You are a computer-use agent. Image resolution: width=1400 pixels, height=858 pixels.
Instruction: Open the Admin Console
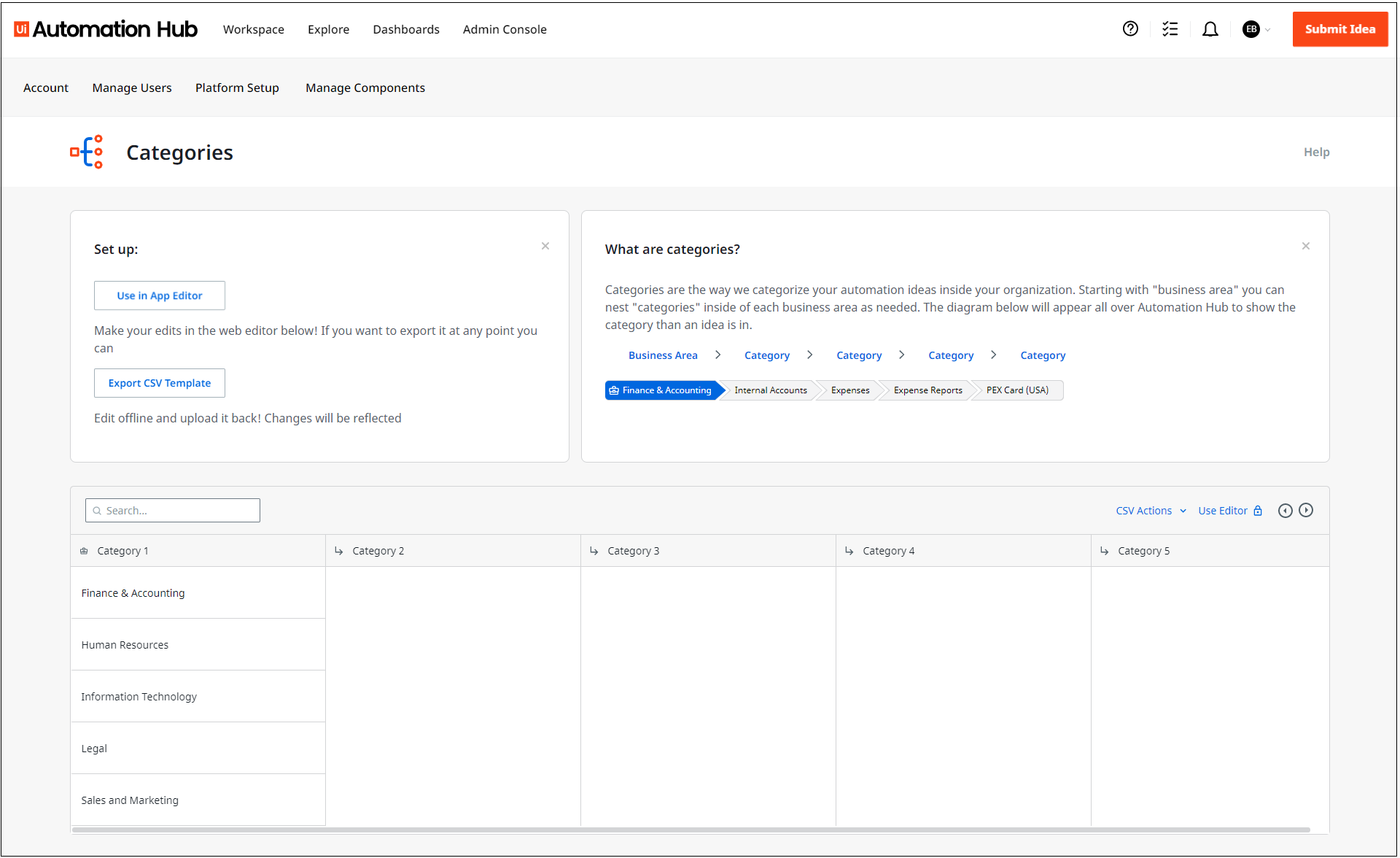505,29
